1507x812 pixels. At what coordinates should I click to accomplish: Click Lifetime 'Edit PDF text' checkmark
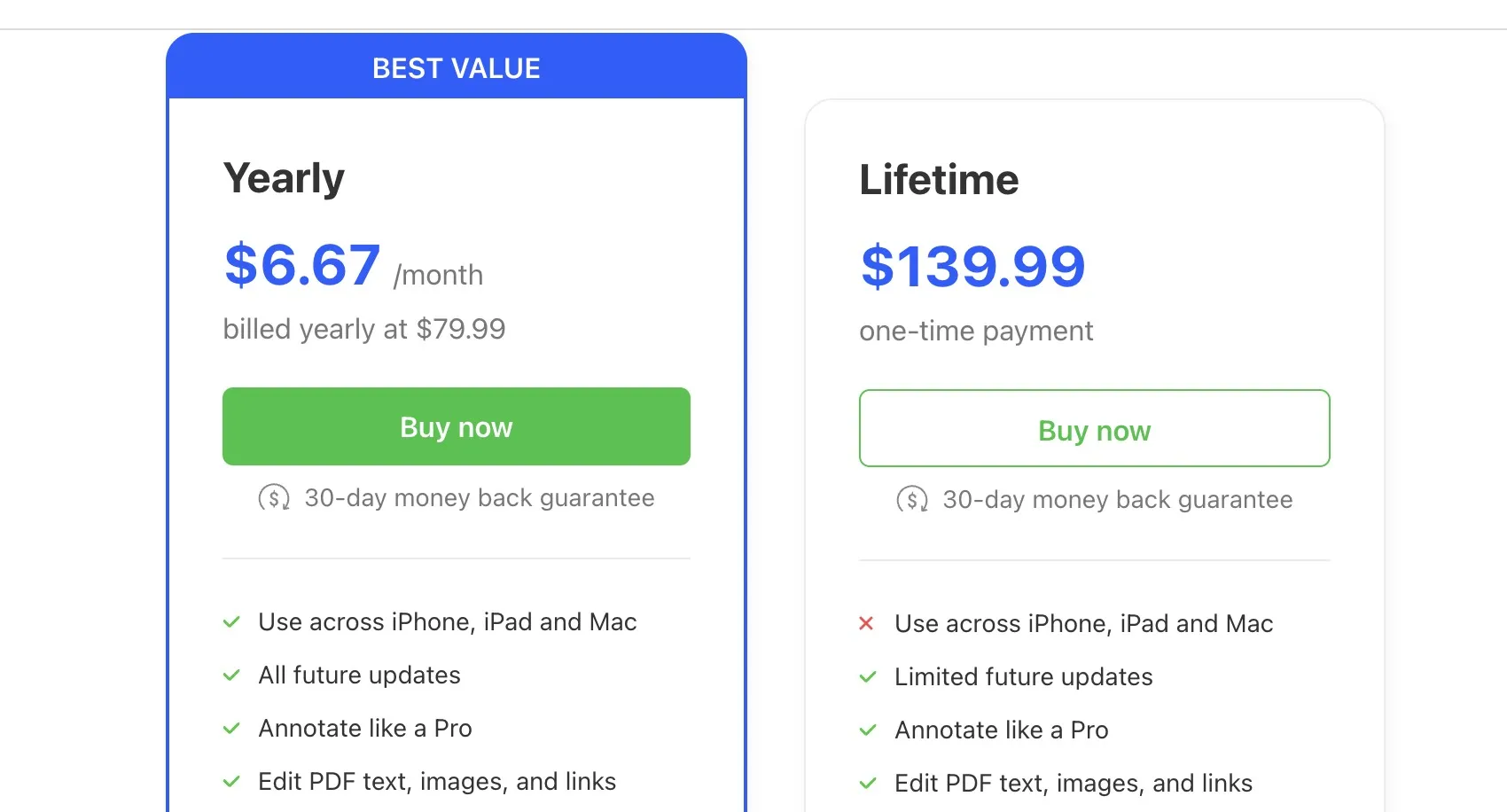[868, 784]
